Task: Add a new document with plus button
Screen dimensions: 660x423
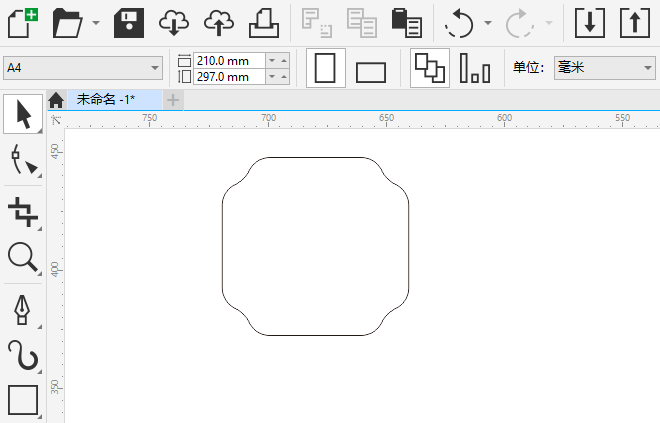Action: (173, 99)
